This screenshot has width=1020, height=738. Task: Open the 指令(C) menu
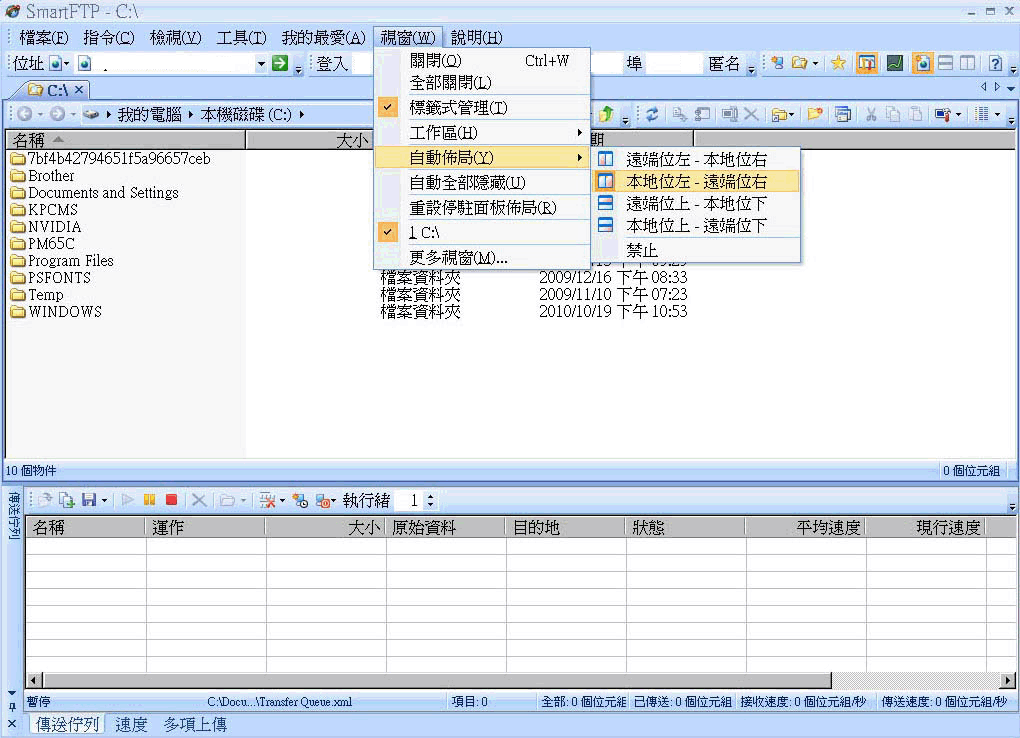[109, 38]
